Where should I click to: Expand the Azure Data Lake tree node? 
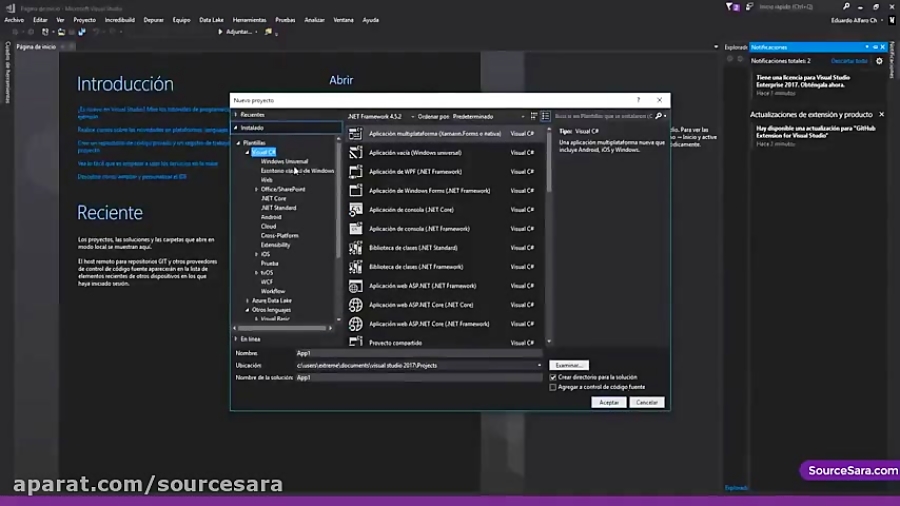tap(247, 301)
